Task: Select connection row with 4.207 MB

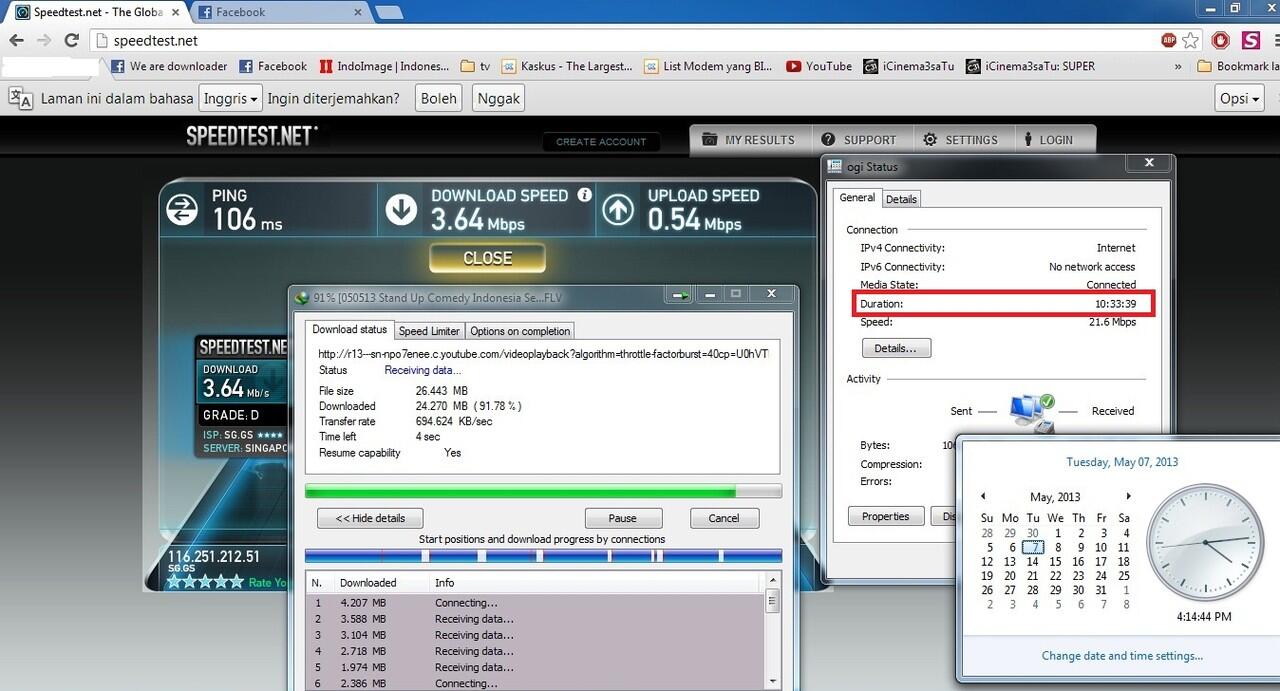Action: pos(537,603)
